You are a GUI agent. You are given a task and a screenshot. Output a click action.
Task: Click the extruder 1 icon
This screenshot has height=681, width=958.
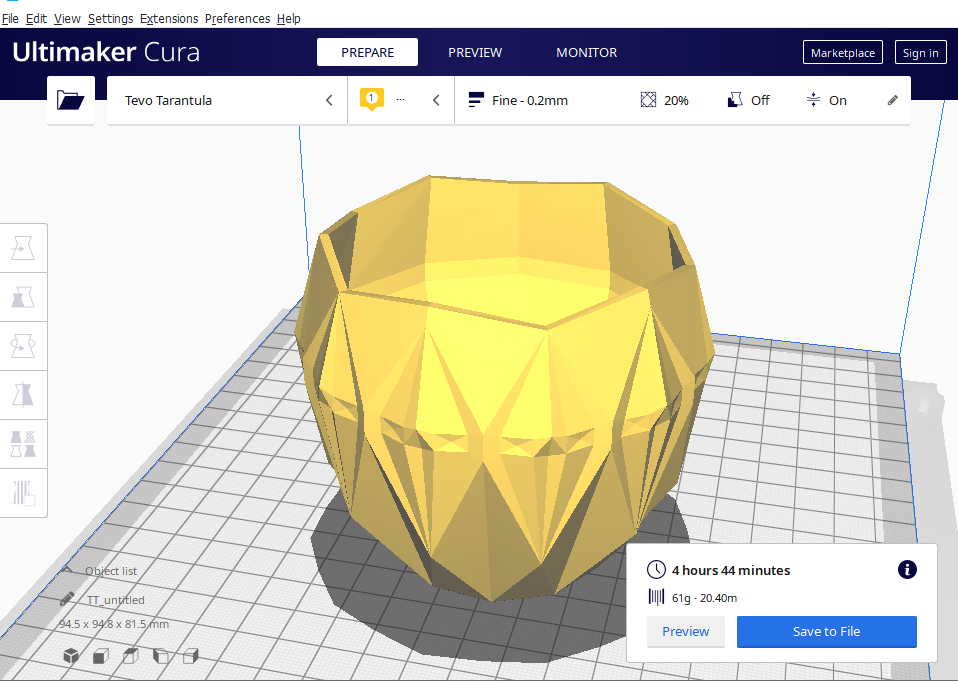[x=371, y=99]
